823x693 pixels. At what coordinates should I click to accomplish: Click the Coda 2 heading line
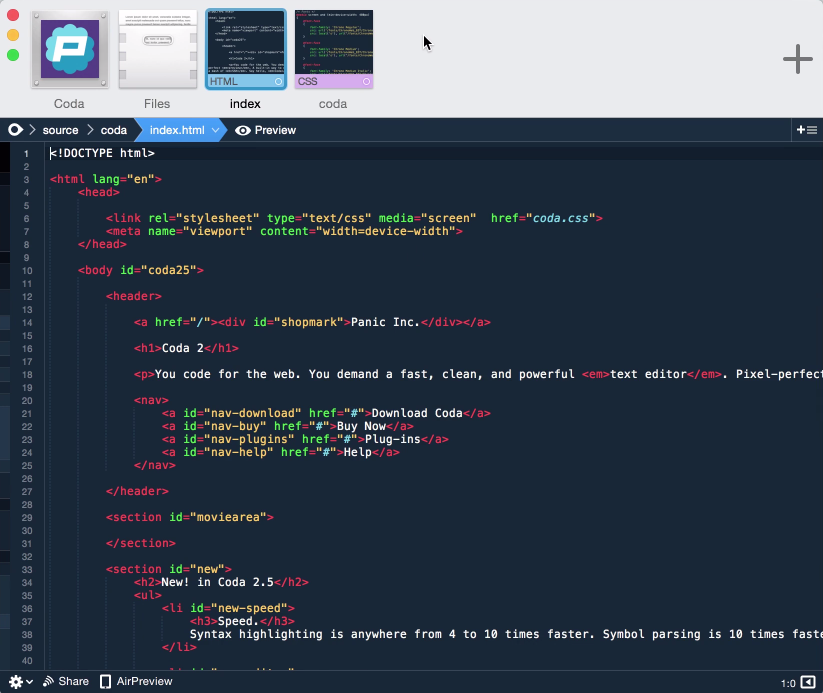(186, 348)
